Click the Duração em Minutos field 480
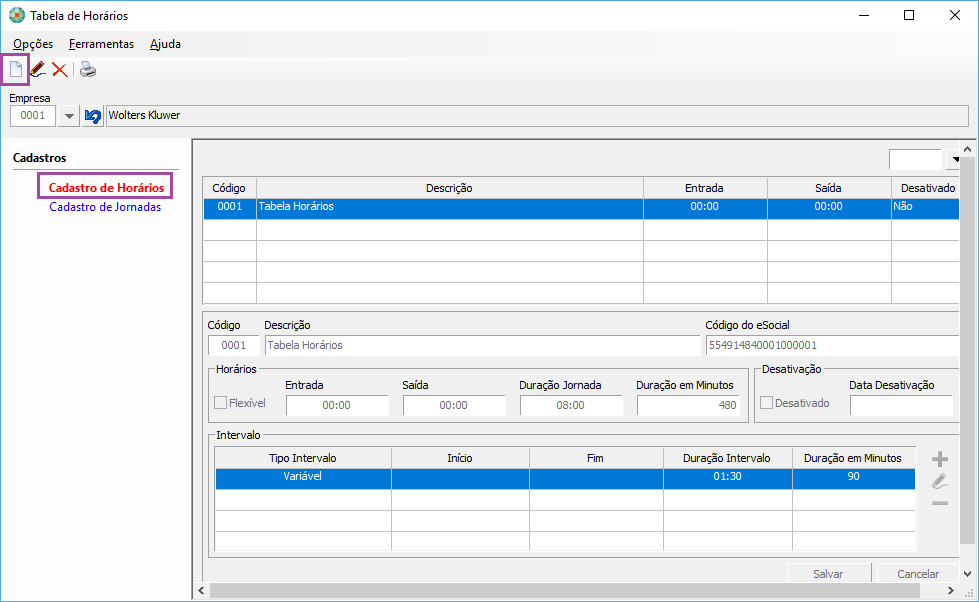Viewport: 979px width, 602px height. 688,405
